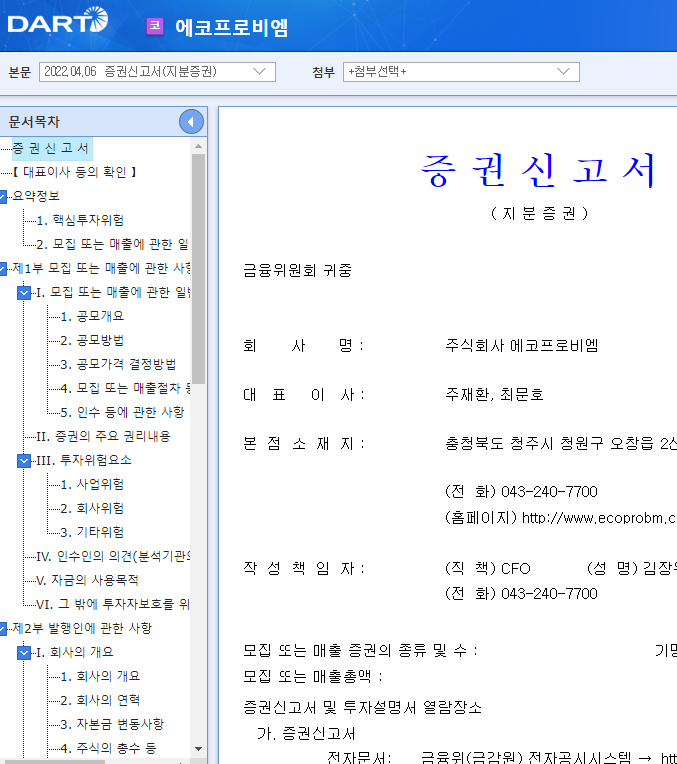Viewport: 677px width, 764px height.
Task: Go to 5. 인수 등에 관한 사항
Action: [122, 412]
